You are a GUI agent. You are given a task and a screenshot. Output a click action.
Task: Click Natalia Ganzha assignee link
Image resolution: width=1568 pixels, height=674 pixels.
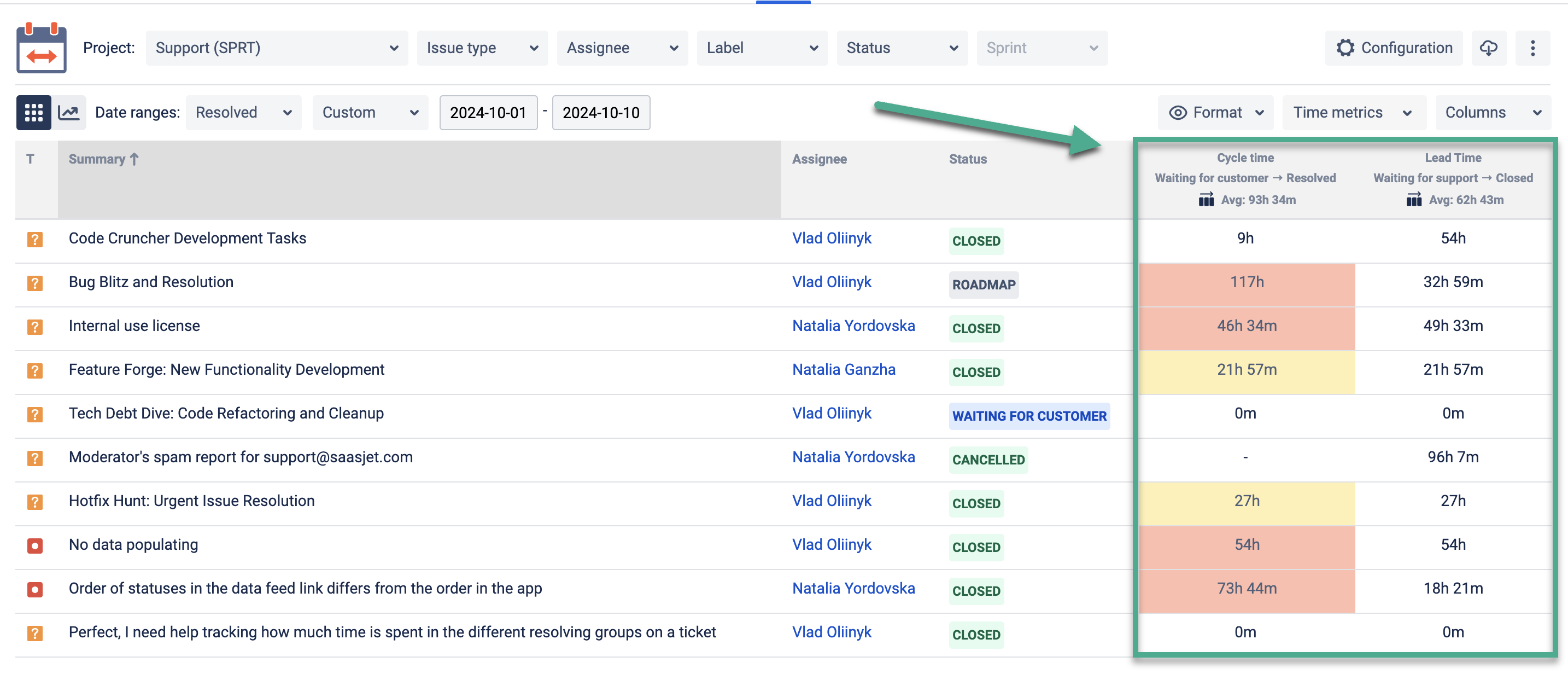pos(843,370)
